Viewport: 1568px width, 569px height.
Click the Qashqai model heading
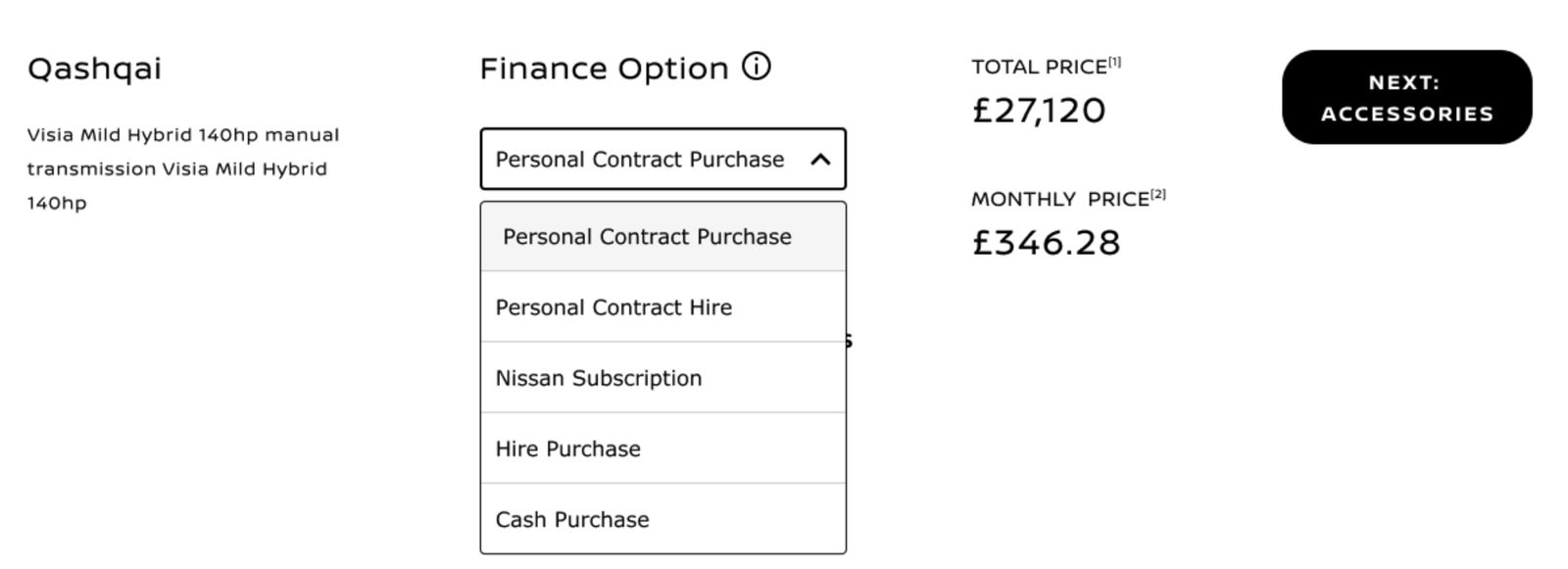pos(94,70)
